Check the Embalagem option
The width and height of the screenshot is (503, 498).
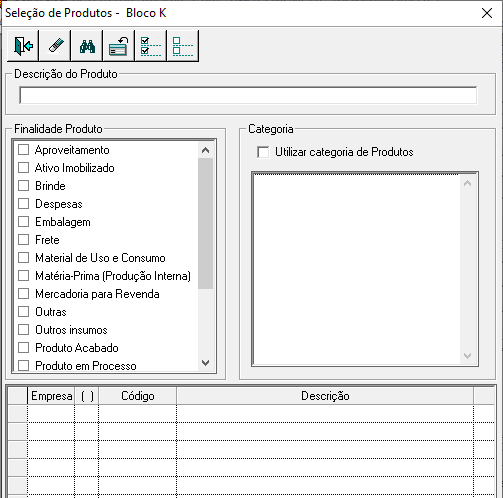click(23, 222)
